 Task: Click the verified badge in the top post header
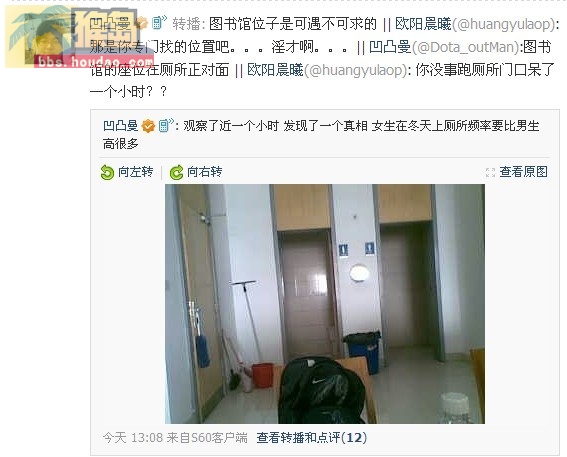pyautogui.click(x=141, y=24)
